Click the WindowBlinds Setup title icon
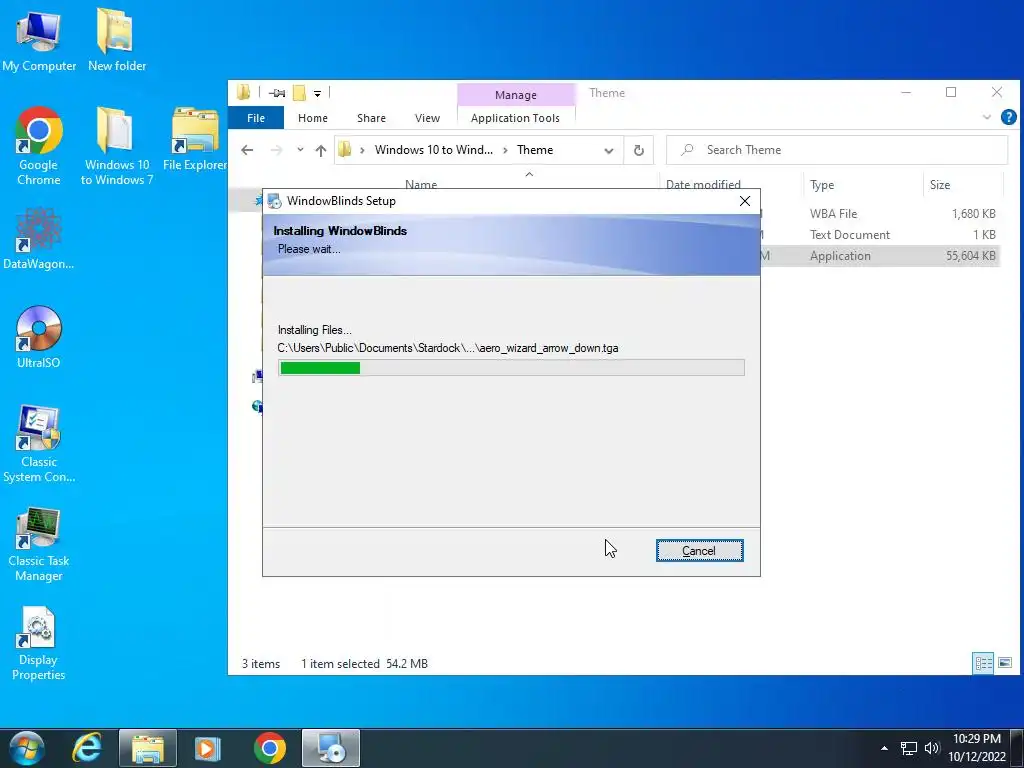Screen dimensions: 1024x768 (275, 201)
